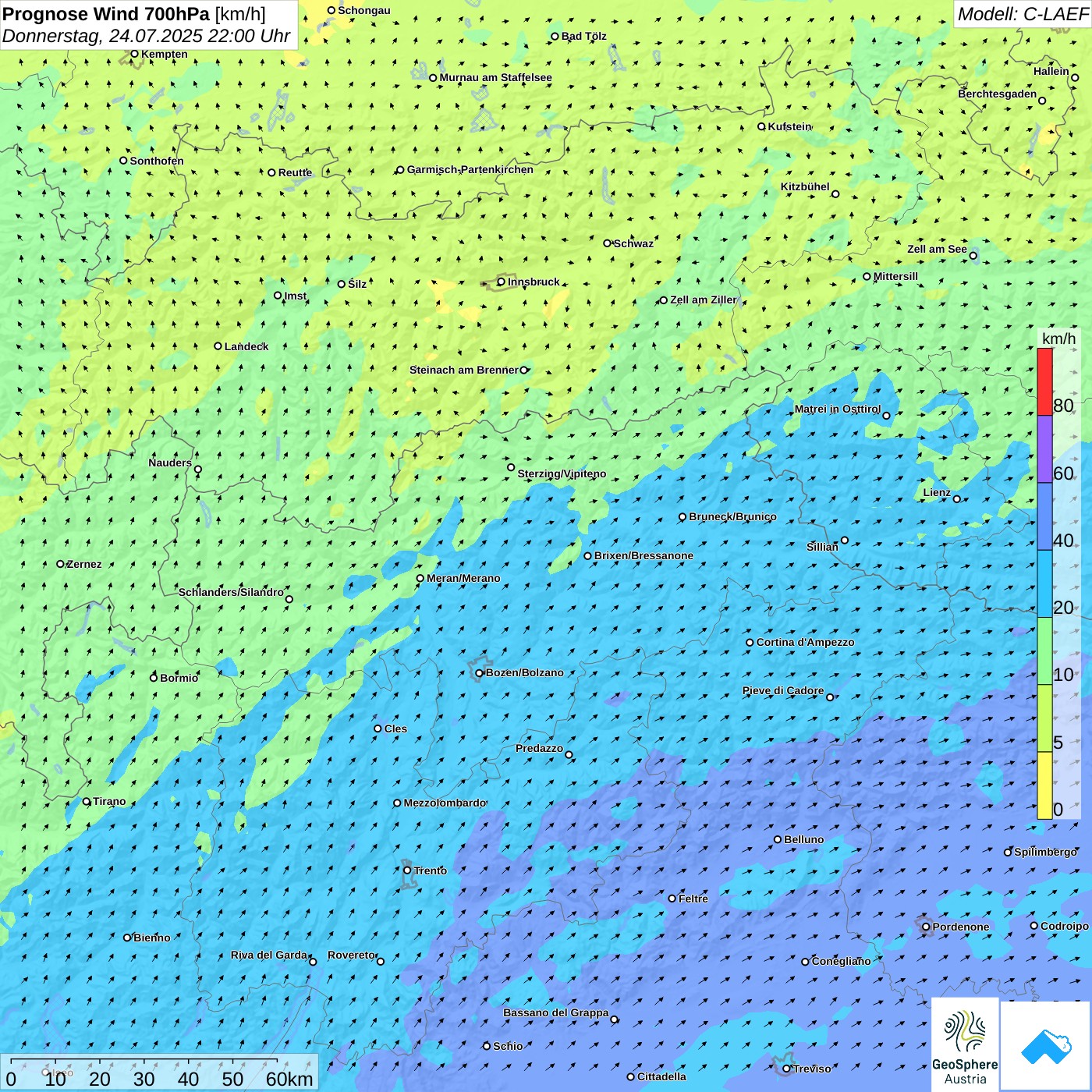Screen dimensions: 1092x1092
Task: Click the 'Codroipo' label
Action: pos(1065,926)
